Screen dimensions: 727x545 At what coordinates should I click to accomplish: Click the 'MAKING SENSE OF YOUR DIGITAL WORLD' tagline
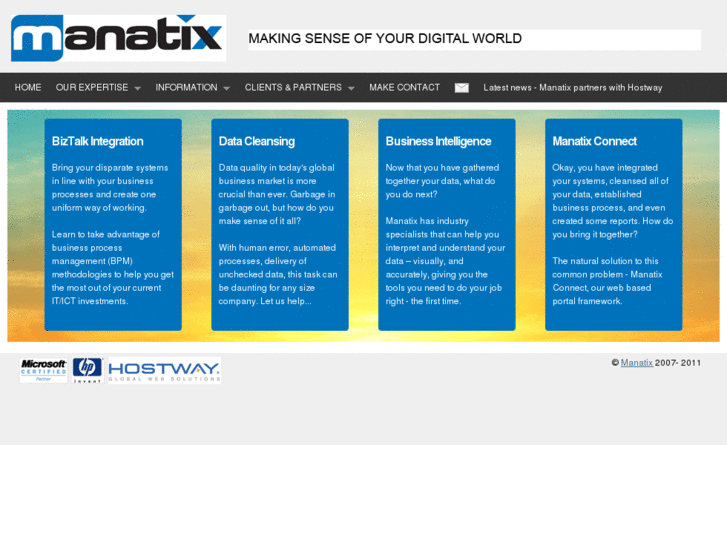point(385,38)
